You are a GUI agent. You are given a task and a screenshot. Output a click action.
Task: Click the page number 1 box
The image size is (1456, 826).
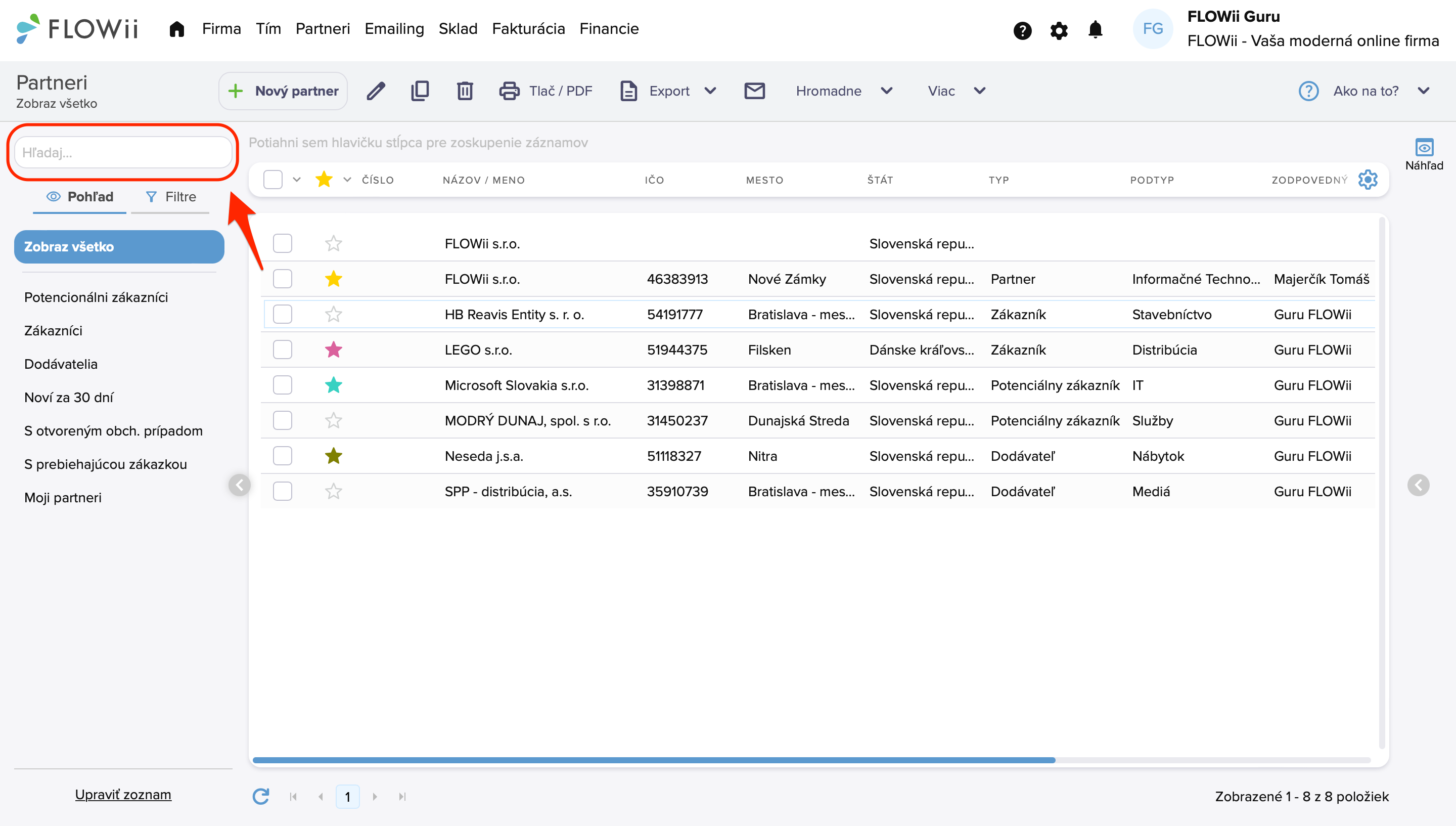347,797
